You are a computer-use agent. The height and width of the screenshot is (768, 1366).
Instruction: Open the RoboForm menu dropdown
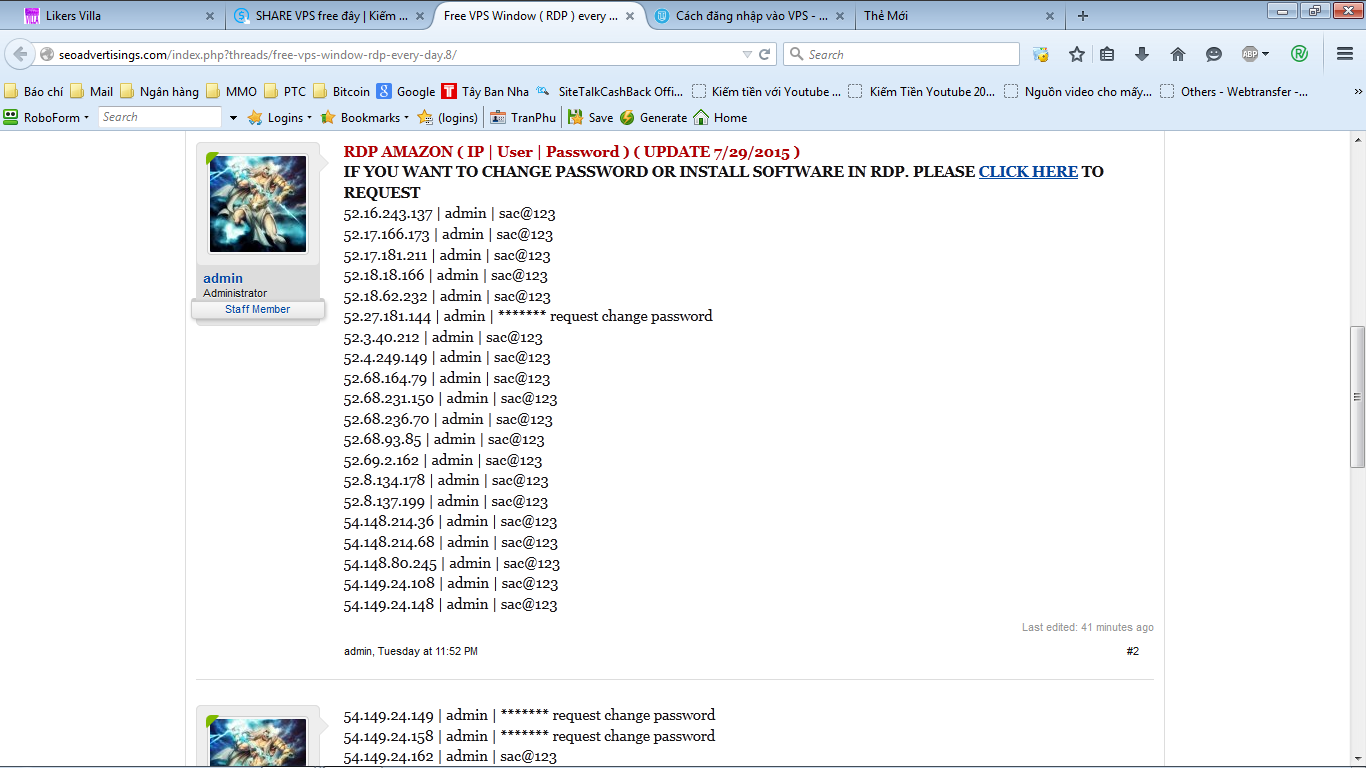coord(46,117)
